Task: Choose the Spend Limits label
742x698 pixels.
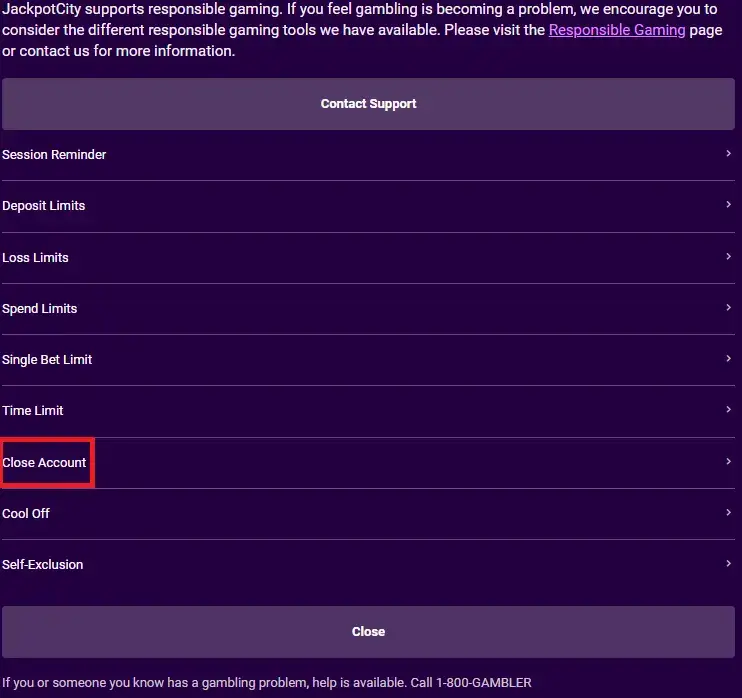Action: tap(40, 309)
